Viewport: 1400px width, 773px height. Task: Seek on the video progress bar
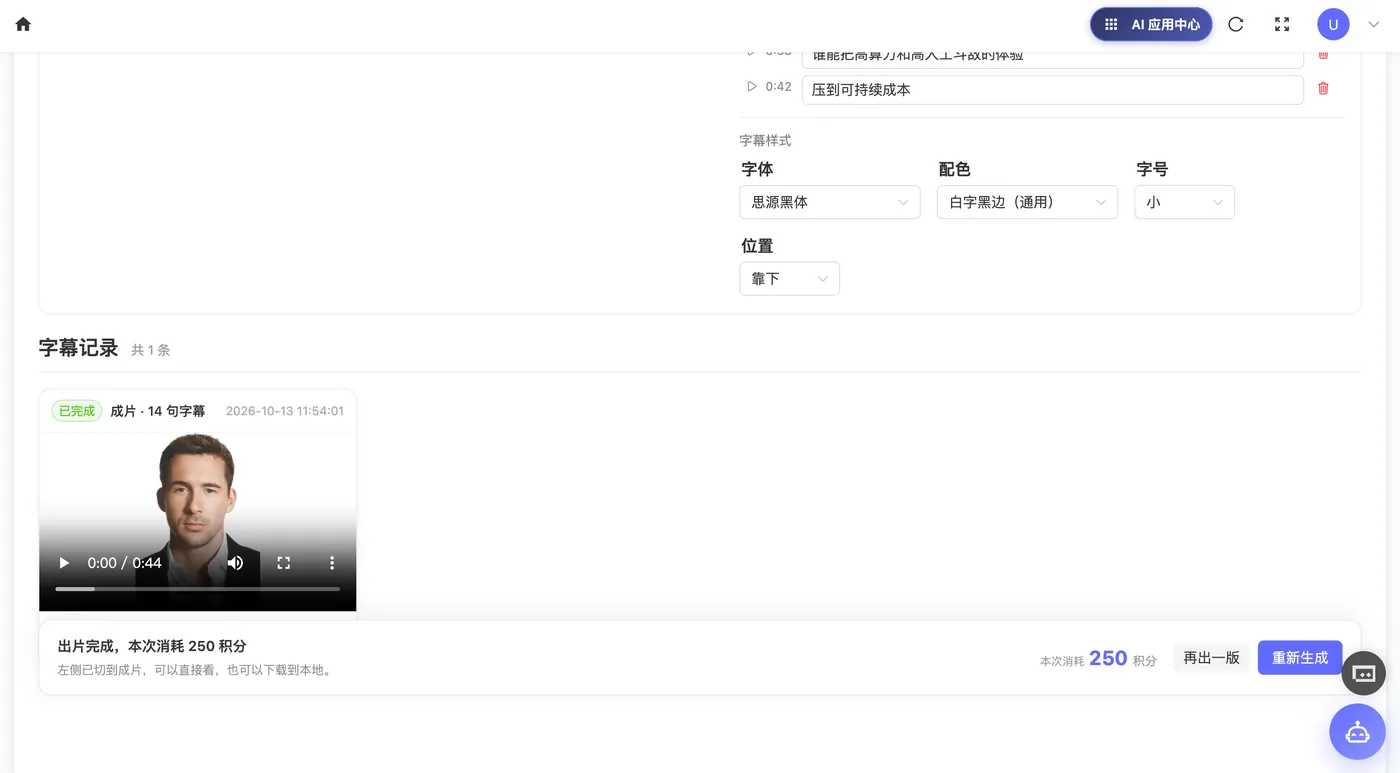(x=197, y=589)
